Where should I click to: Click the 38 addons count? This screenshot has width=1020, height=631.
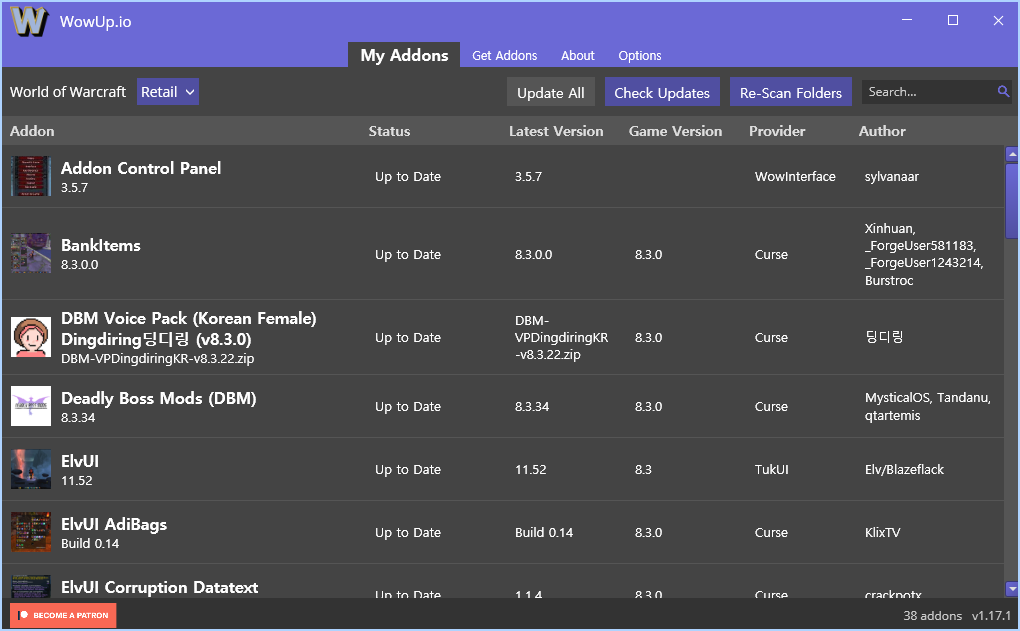point(932,615)
